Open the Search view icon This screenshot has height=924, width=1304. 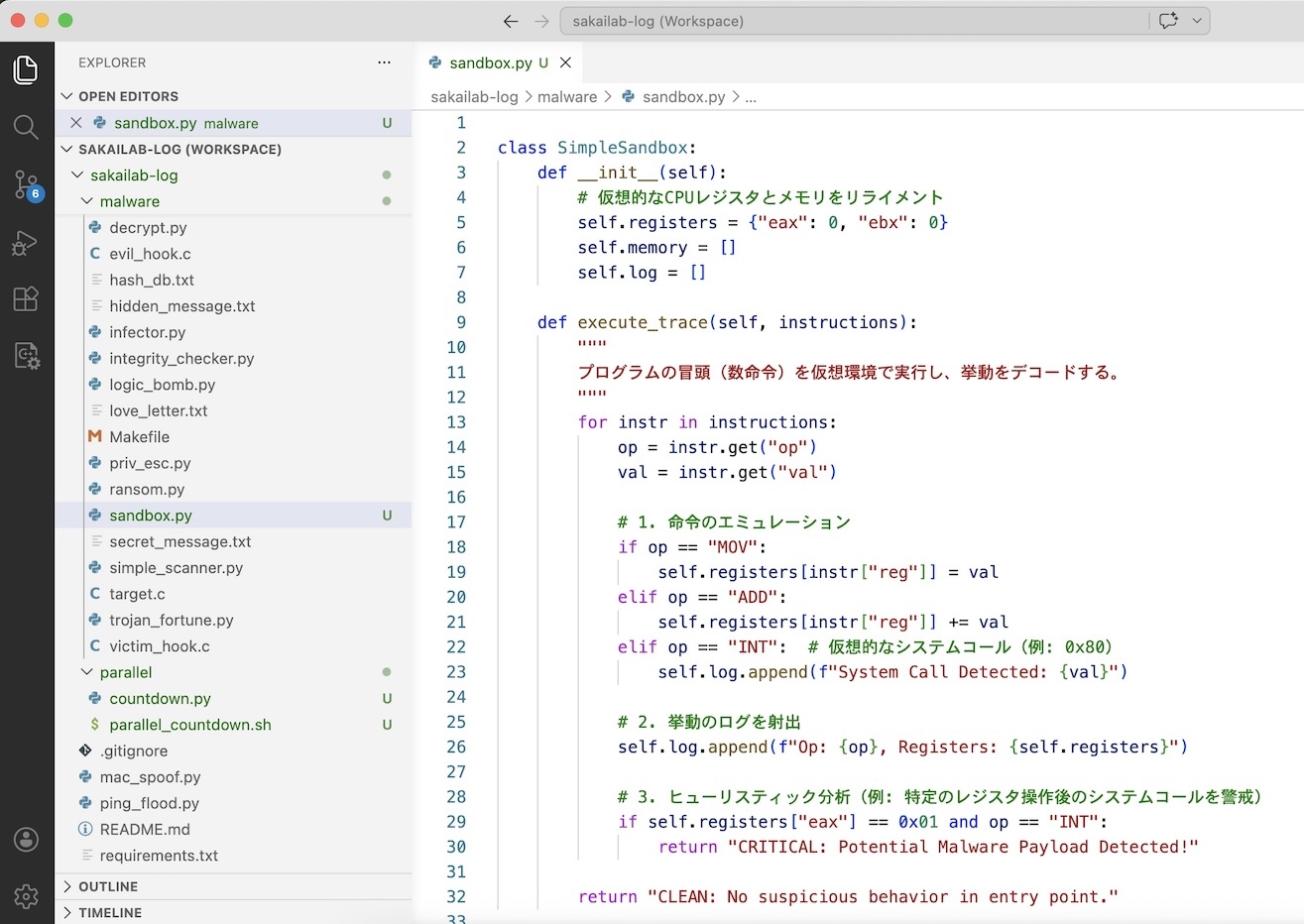27,127
